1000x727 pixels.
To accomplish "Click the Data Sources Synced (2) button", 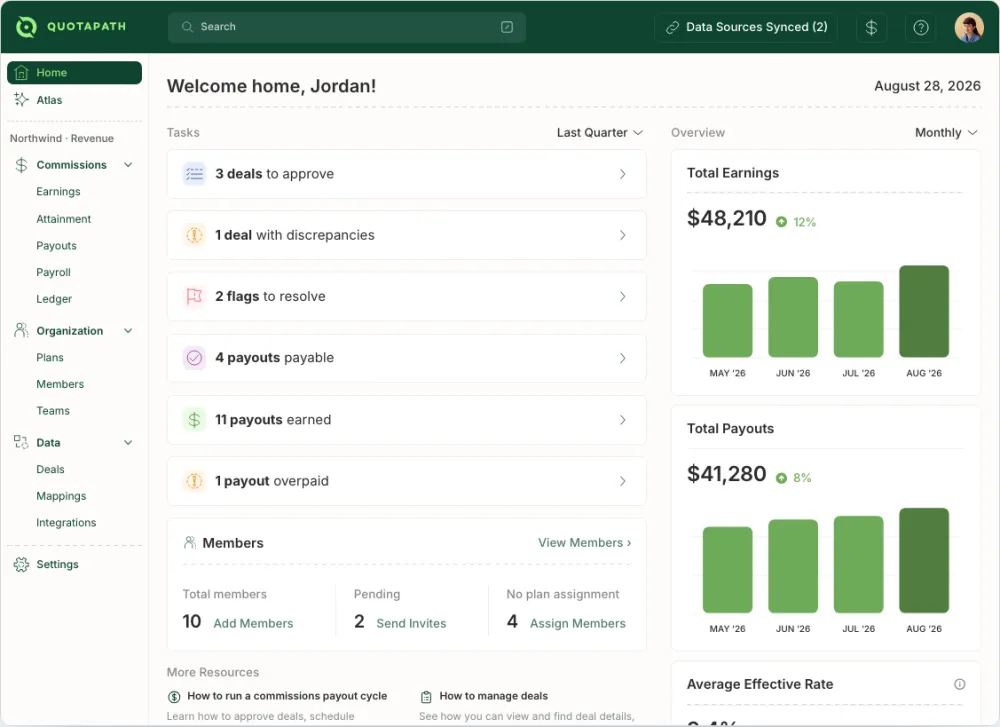I will coord(746,27).
